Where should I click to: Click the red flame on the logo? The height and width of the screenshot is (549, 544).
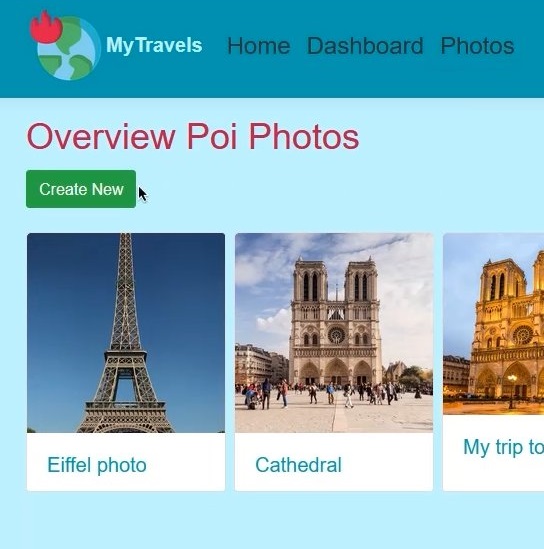click(46, 28)
